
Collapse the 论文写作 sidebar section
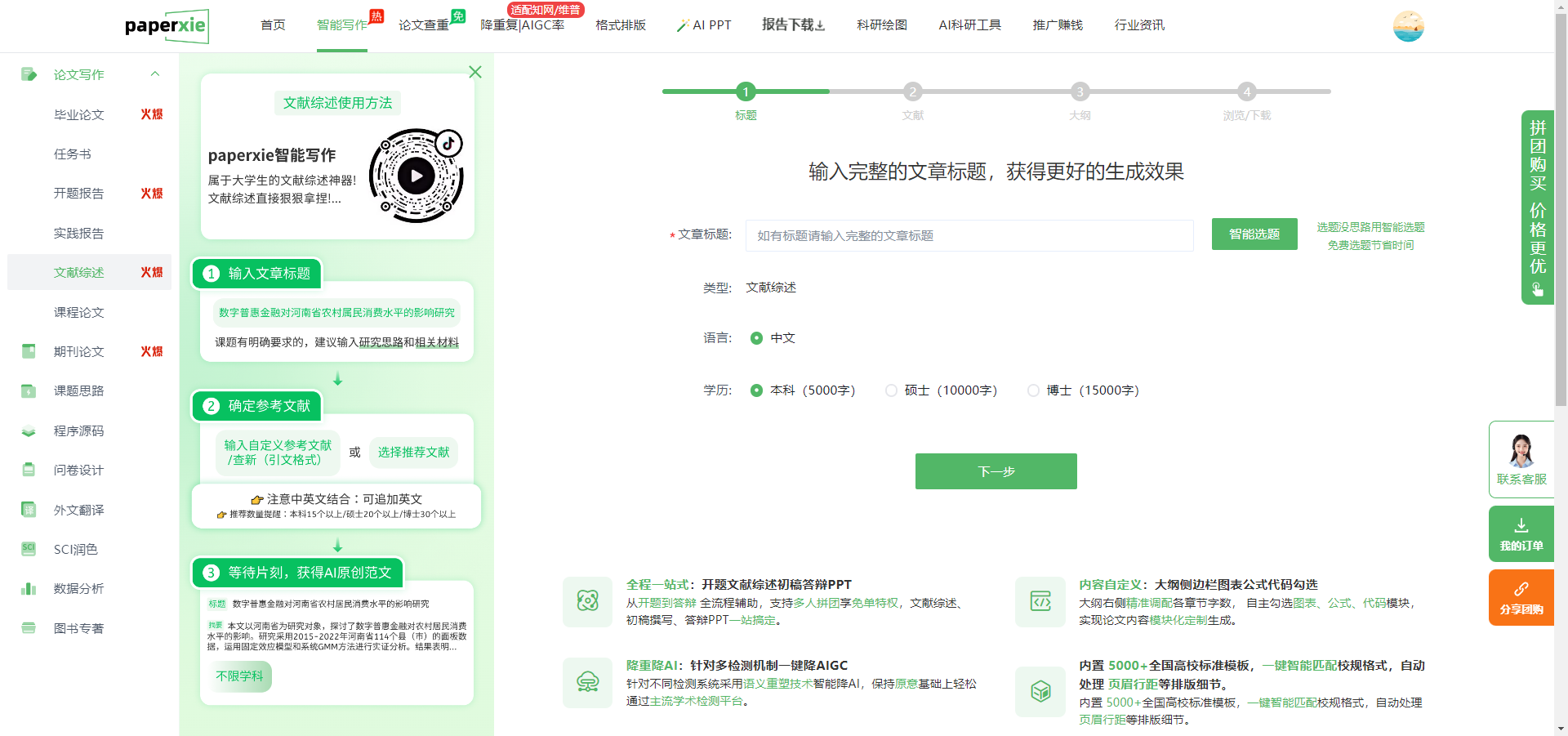click(155, 74)
